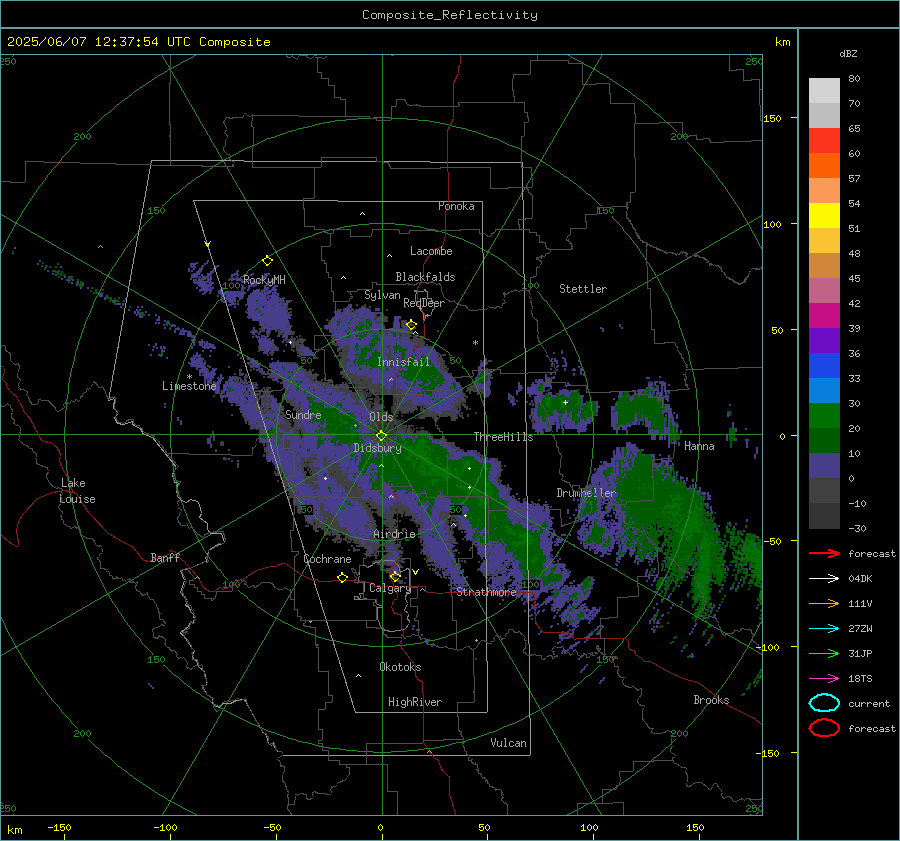
Task: Click the yellow diamond marker near RedDeer
Action: point(411,325)
